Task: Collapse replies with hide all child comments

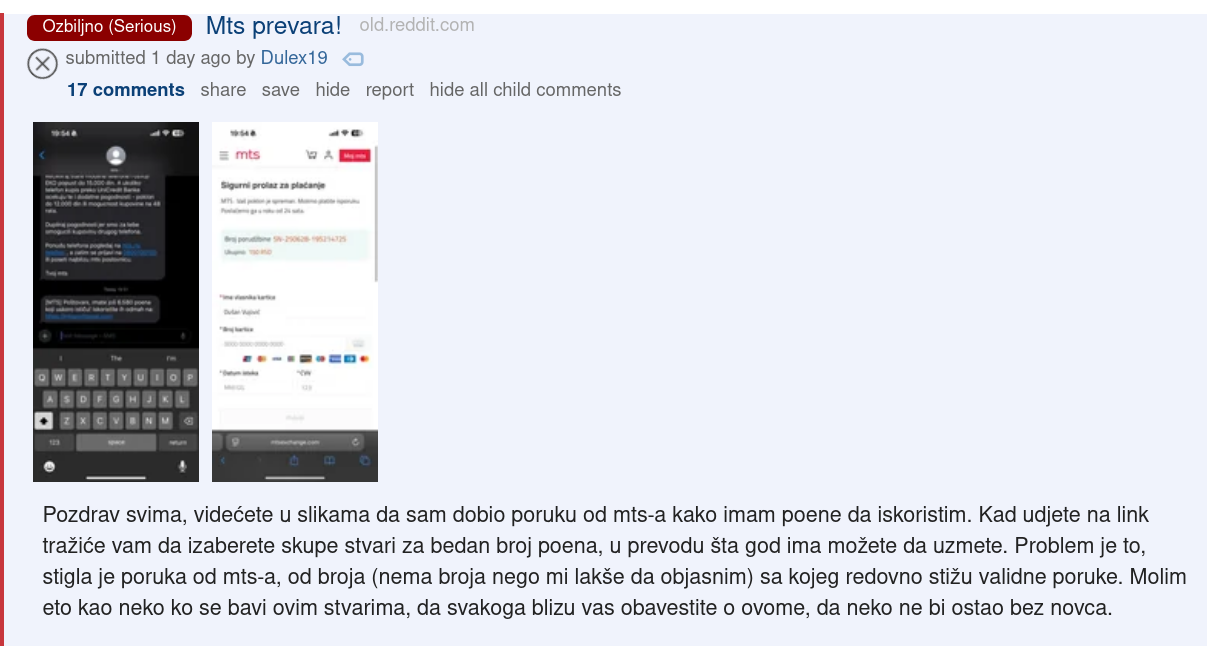Action: 525,90
